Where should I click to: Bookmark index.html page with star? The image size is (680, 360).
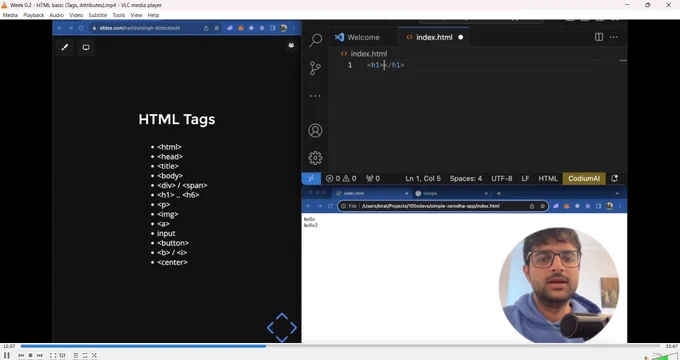pos(542,206)
